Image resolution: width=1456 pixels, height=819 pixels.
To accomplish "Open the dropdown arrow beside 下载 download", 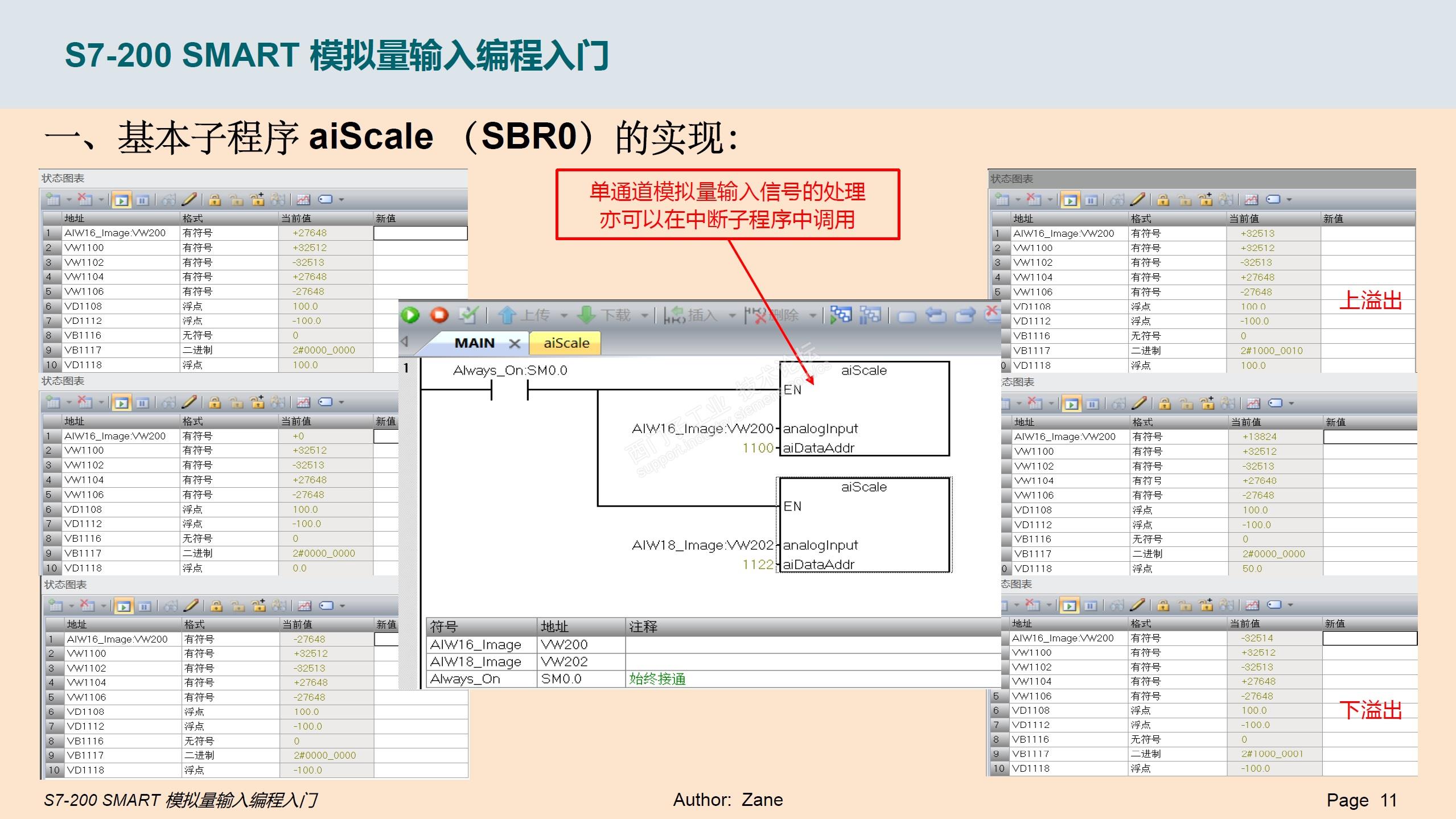I will (644, 315).
